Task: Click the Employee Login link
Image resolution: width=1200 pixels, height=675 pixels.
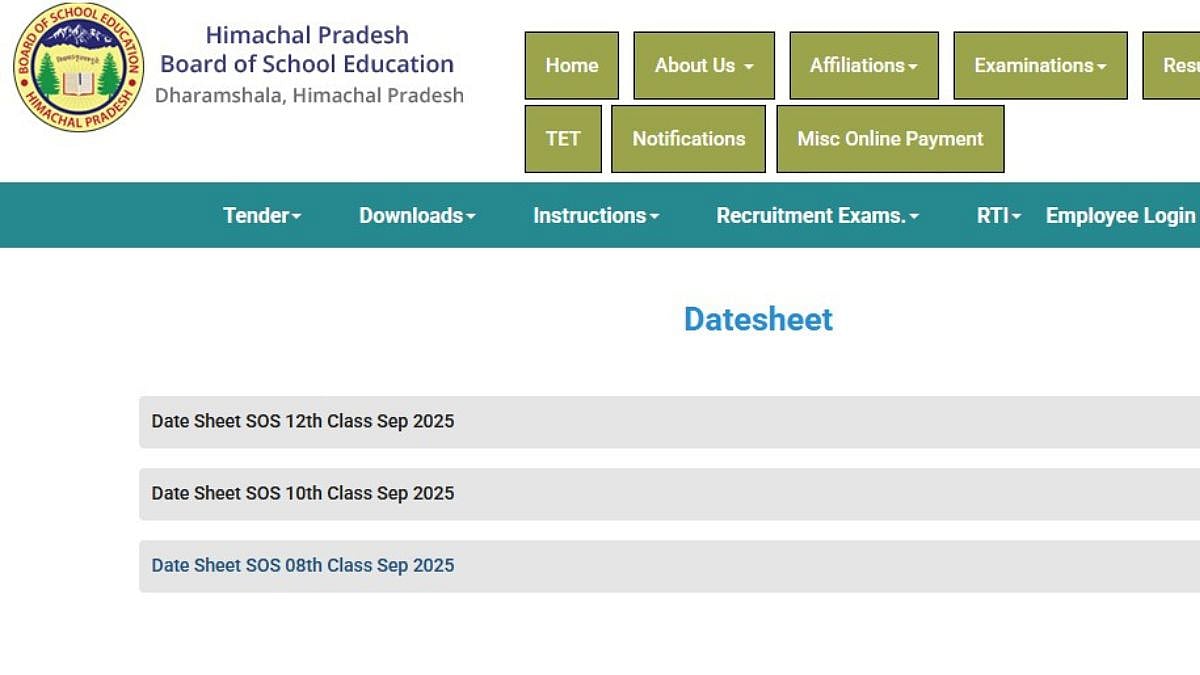Action: pyautogui.click(x=1120, y=215)
